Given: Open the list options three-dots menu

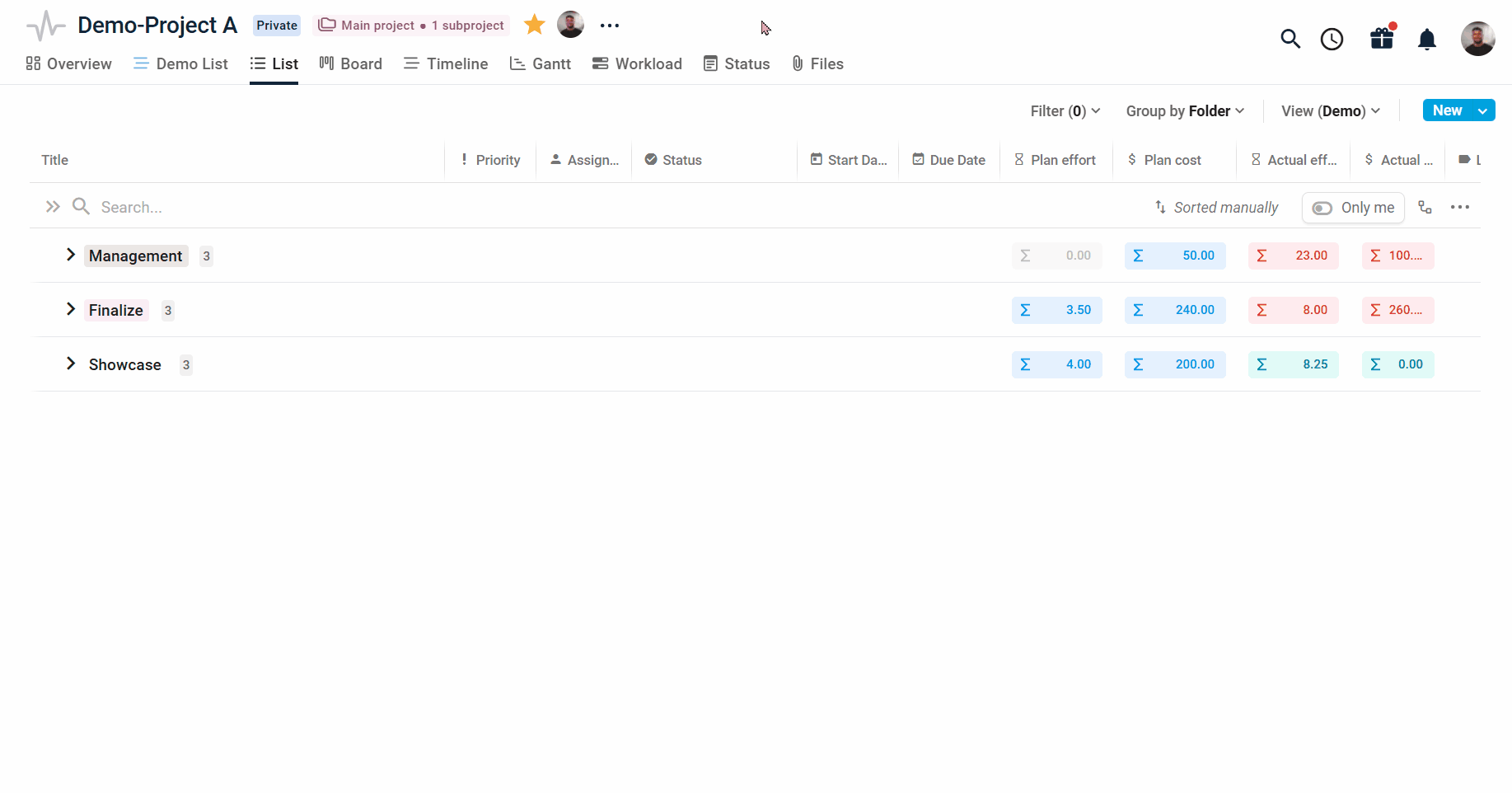Looking at the screenshot, I should click(x=1460, y=207).
